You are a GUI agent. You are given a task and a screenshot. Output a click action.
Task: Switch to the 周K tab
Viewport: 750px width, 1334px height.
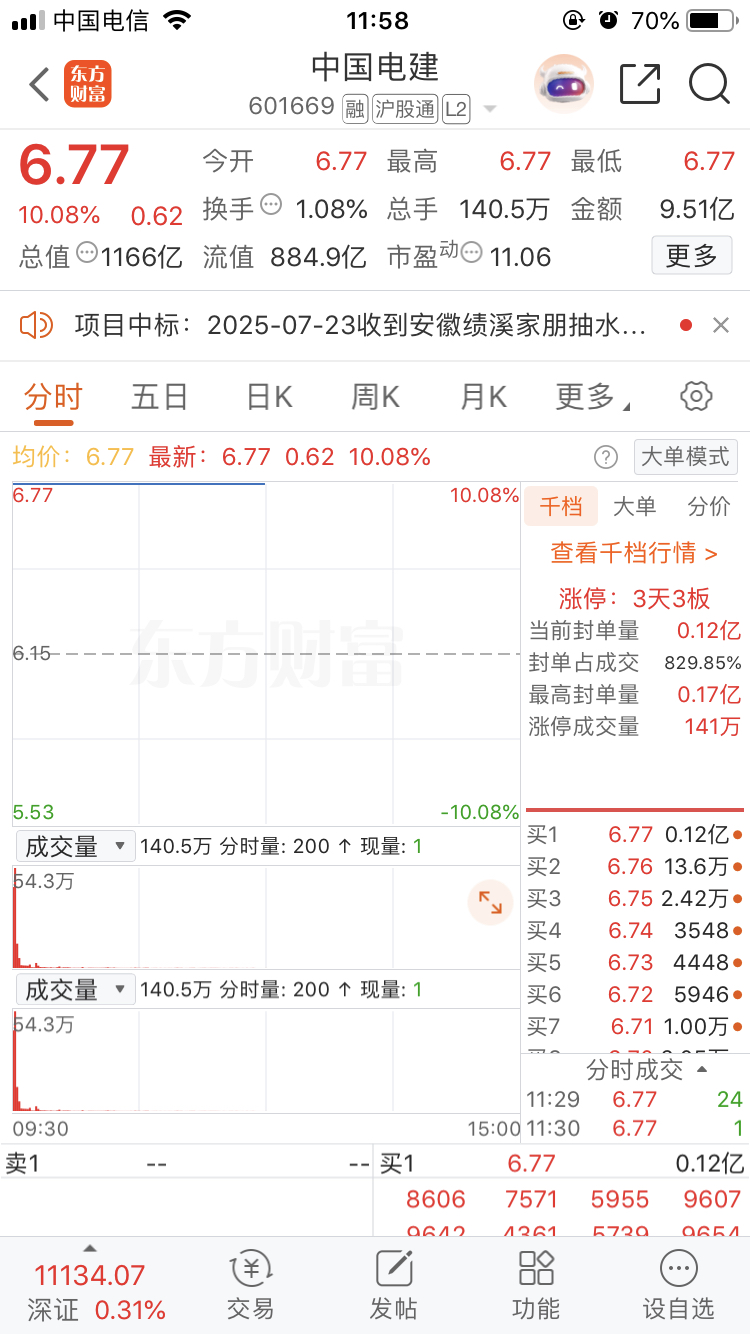(375, 397)
